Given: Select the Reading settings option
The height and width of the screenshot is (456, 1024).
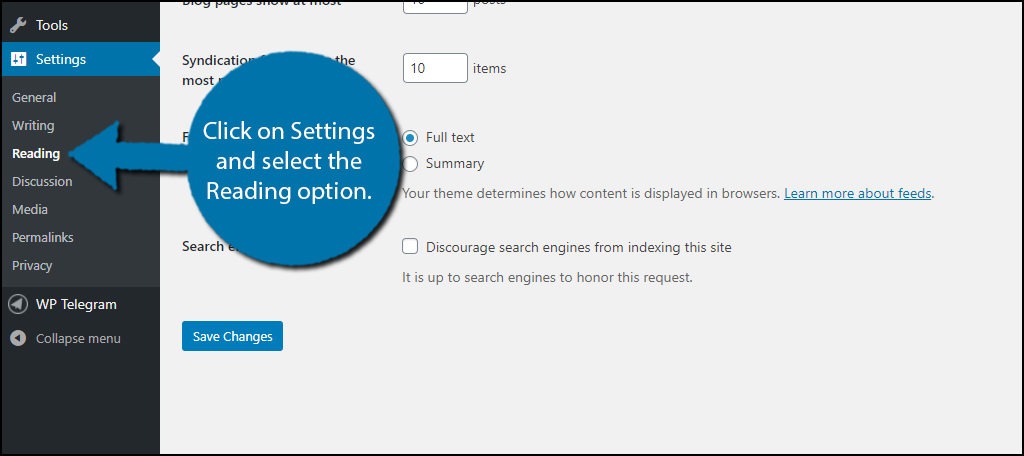Looking at the screenshot, I should point(36,154).
